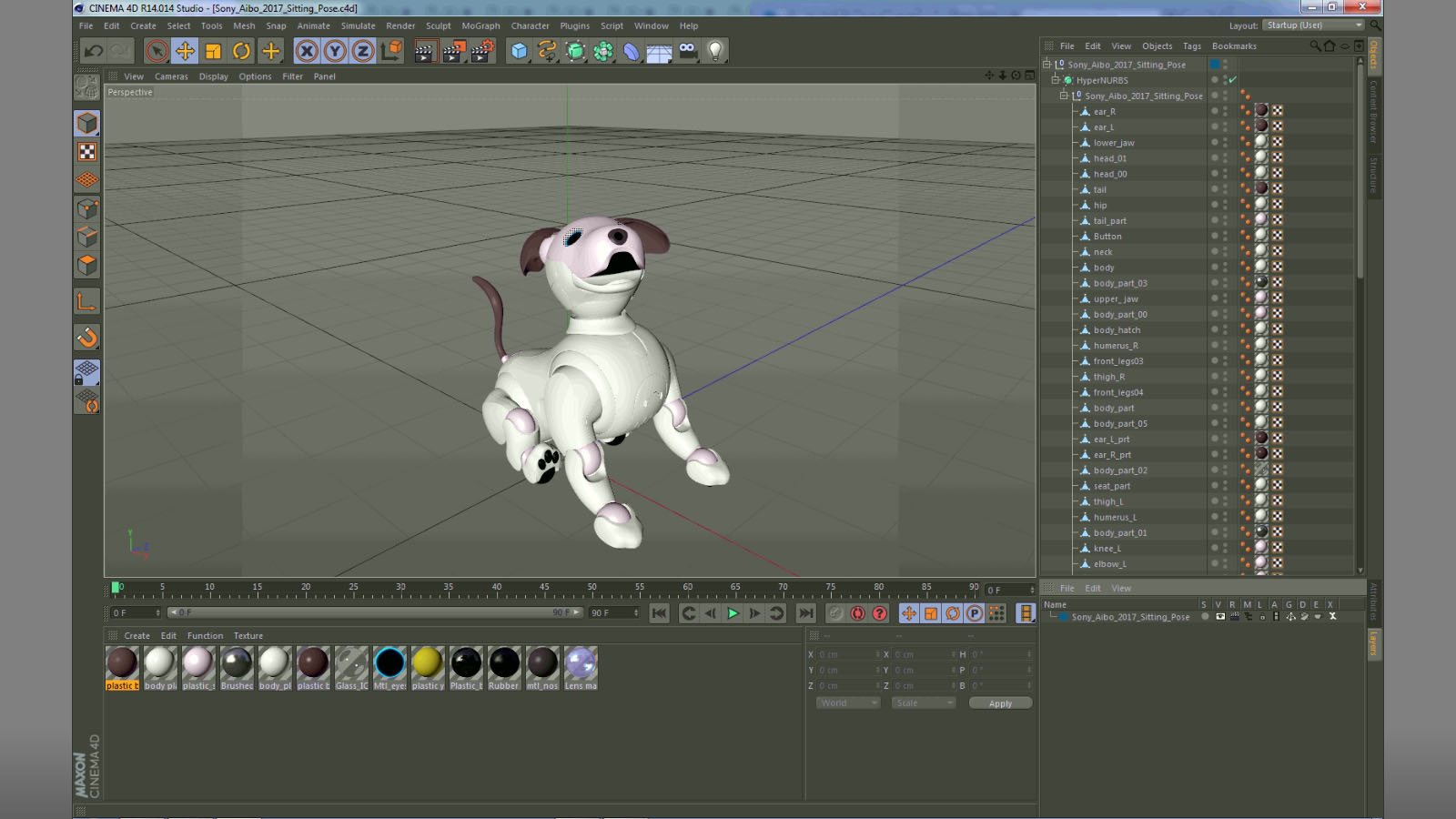Select the Live Selection tool
This screenshot has width=1456, height=819.
(x=157, y=51)
